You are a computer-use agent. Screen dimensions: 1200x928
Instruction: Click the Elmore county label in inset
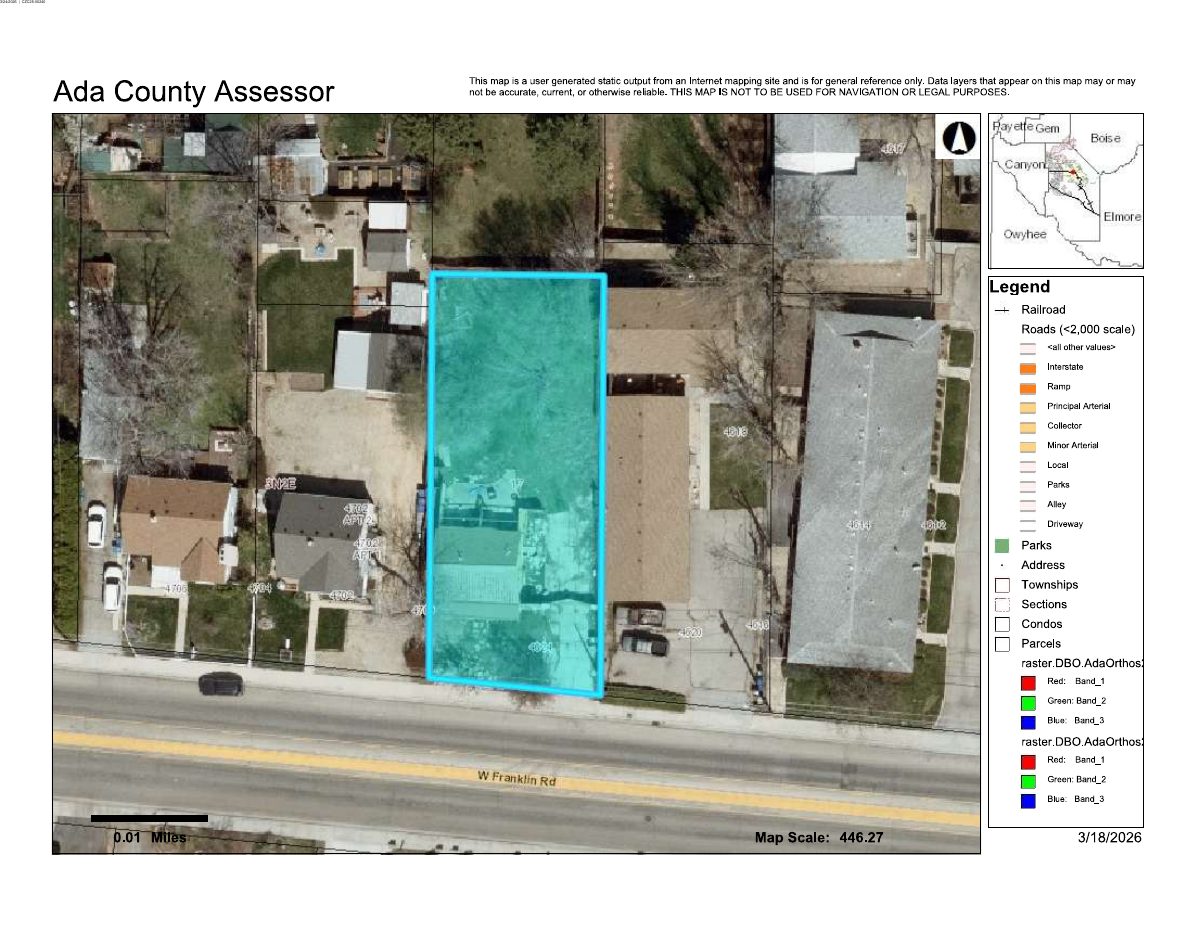click(x=1121, y=217)
